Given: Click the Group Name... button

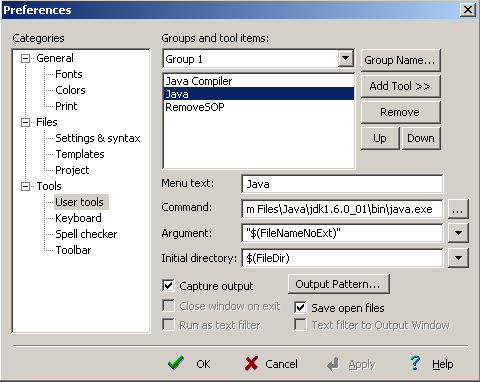Looking at the screenshot, I should (x=400, y=60).
